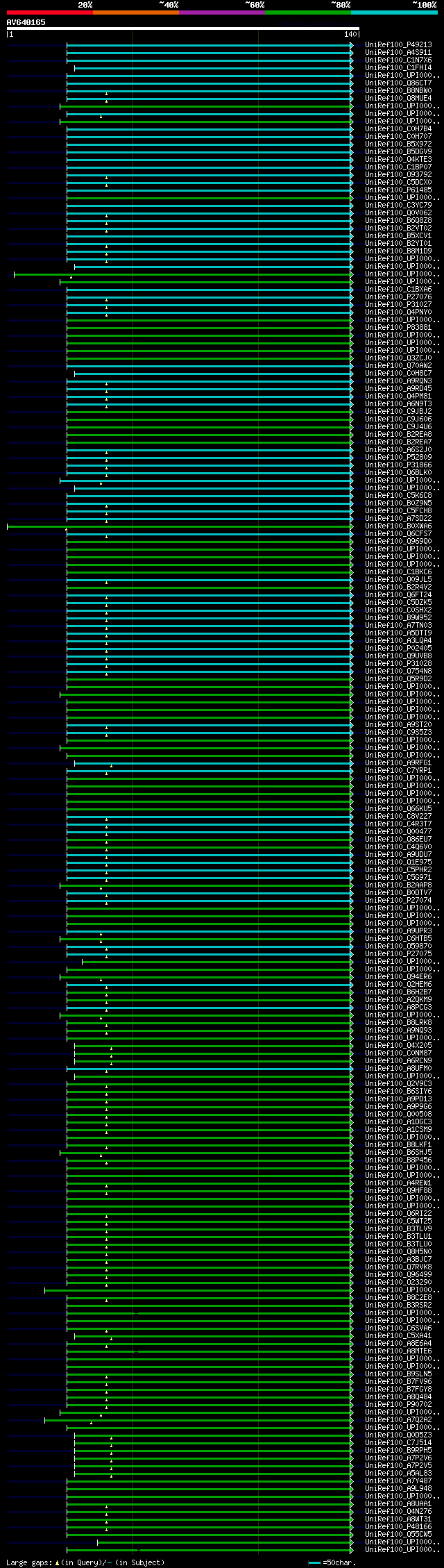Select hit label UniRef100_C6HTB5

coord(398,939)
